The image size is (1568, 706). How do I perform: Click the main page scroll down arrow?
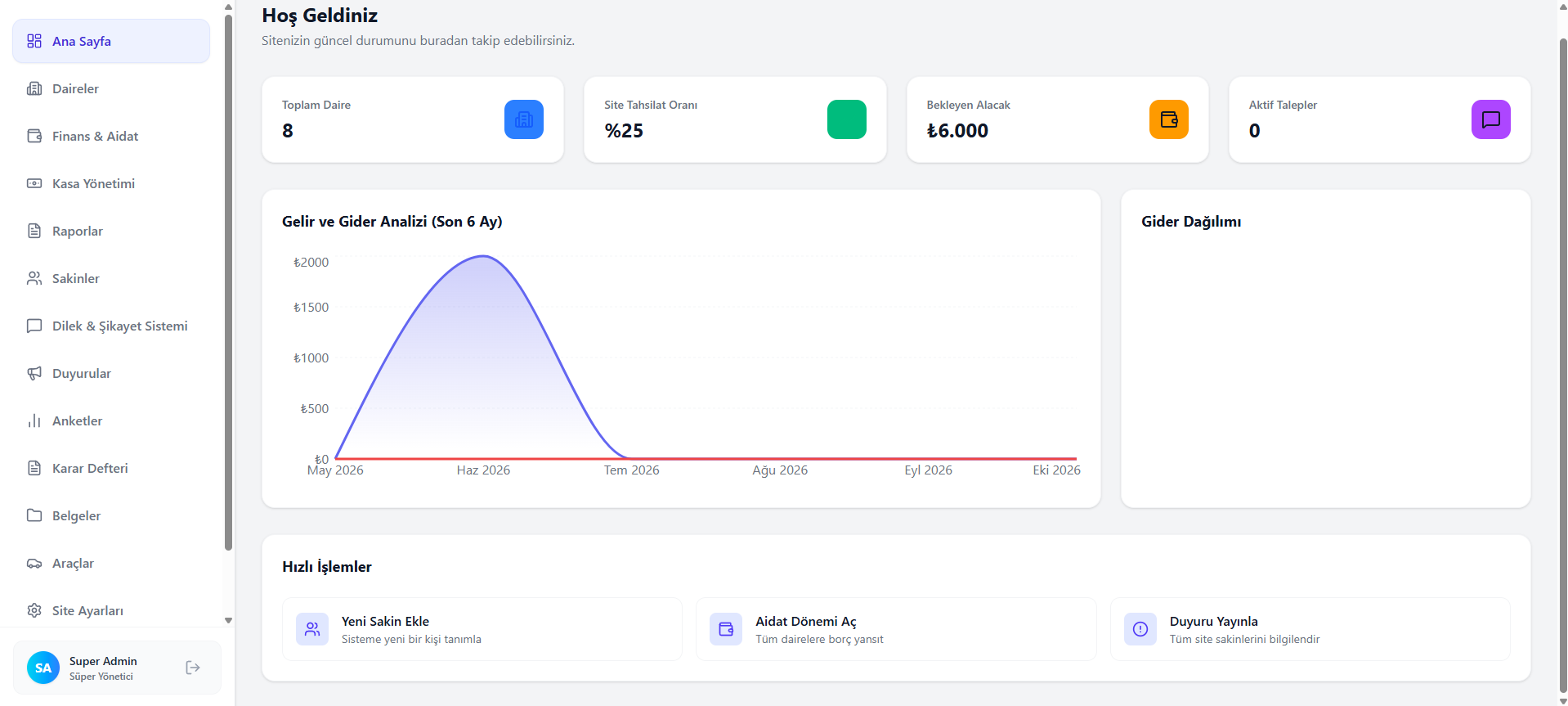(1562, 701)
